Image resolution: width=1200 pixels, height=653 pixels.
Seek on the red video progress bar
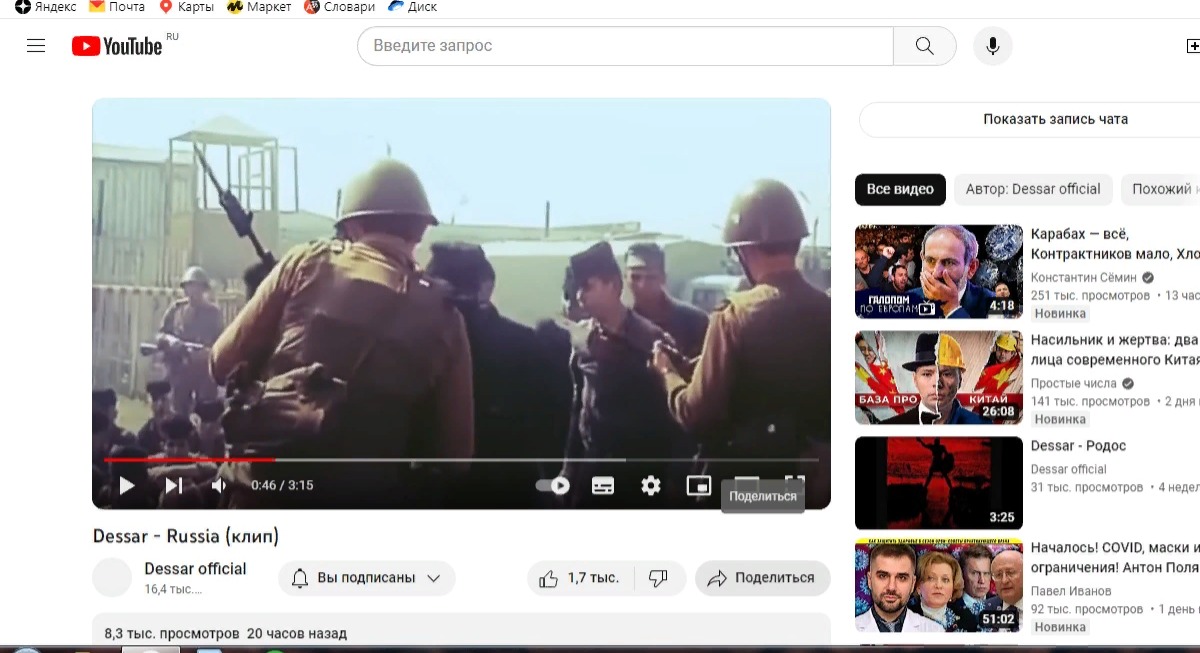[x=189, y=460]
